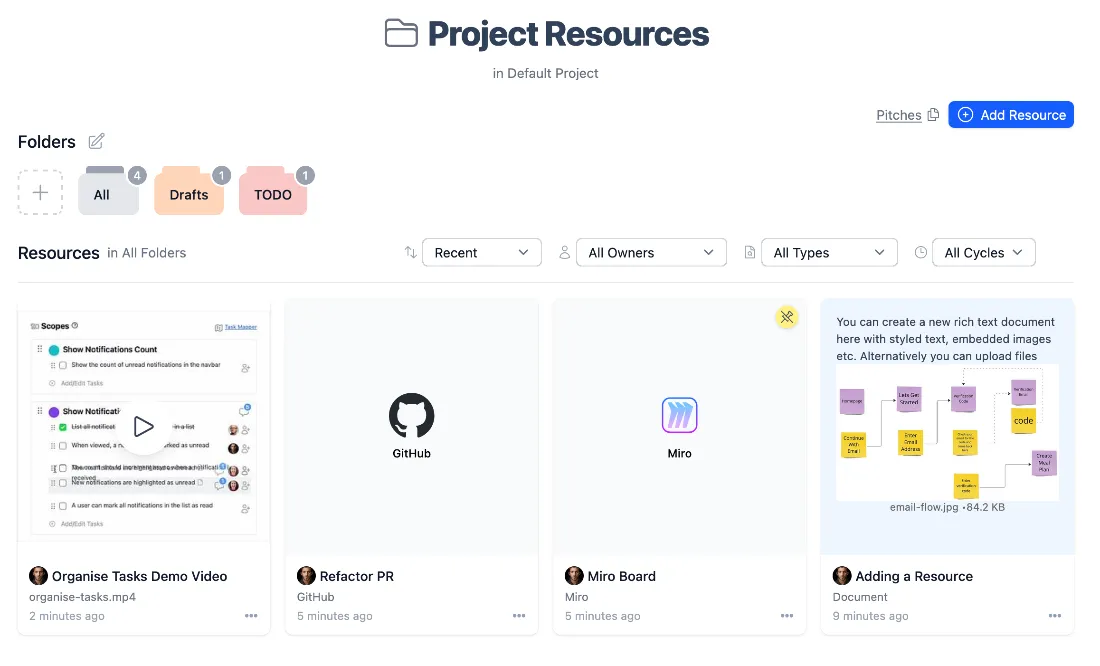The height and width of the screenshot is (666, 1100).
Task: Select the All folder
Action: pyautogui.click(x=108, y=192)
